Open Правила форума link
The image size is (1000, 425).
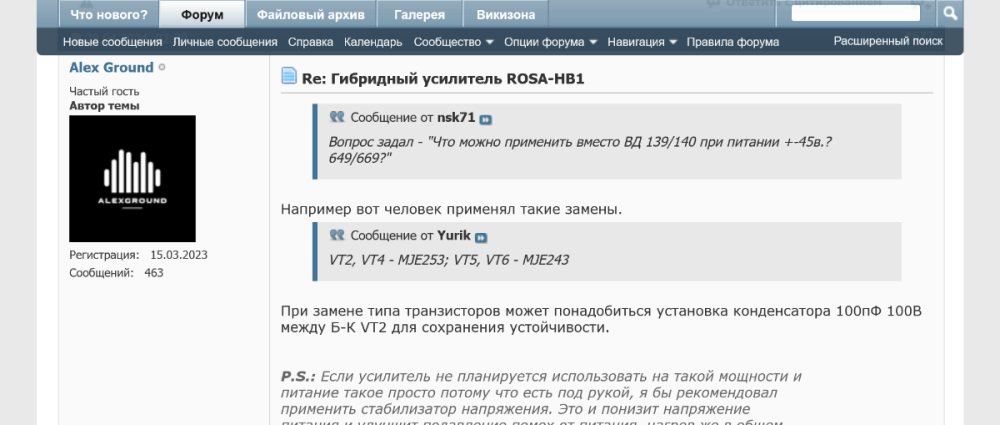point(732,42)
